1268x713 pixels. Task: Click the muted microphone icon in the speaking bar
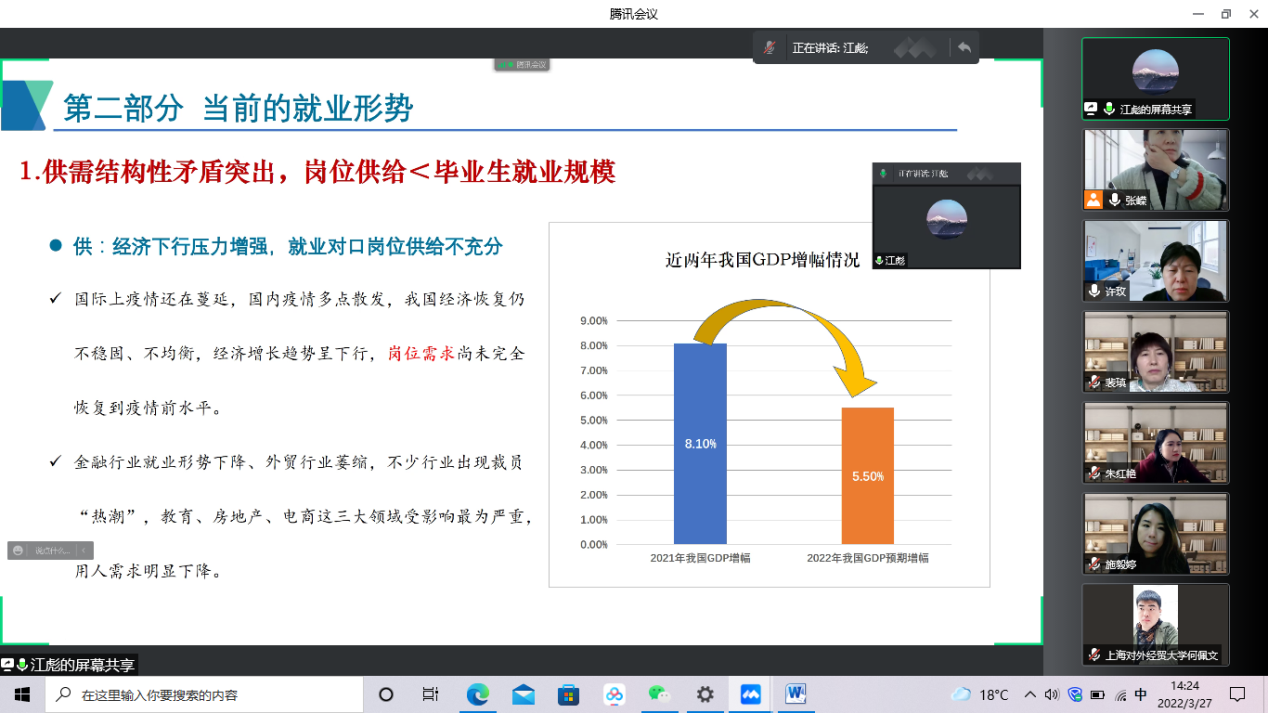tap(769, 47)
